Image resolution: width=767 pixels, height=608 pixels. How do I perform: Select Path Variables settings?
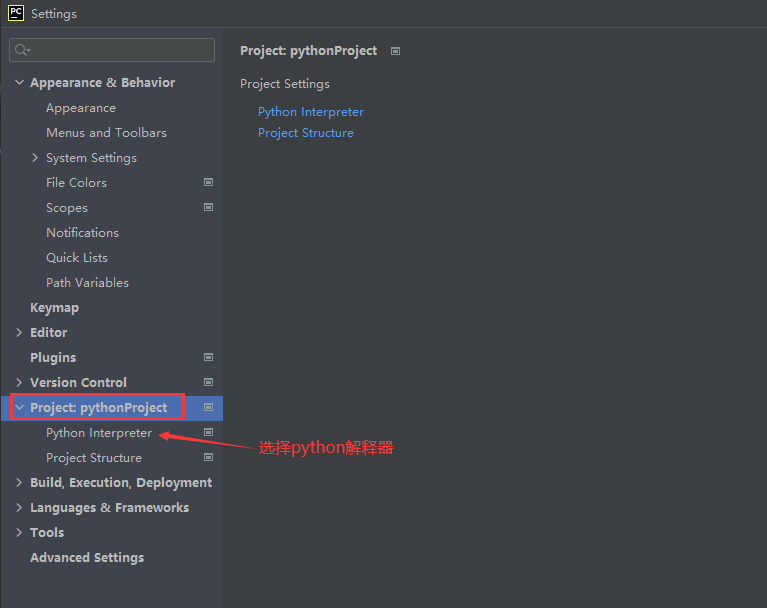88,283
